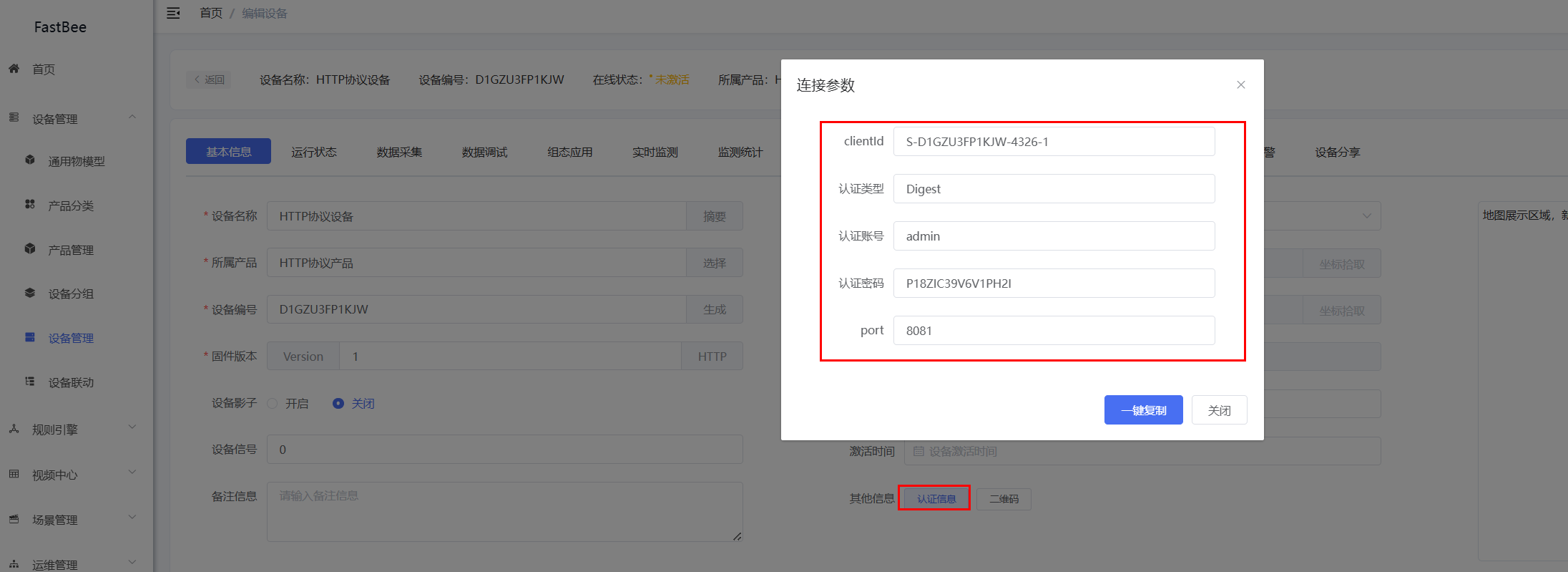Open the 设备分享 tab

pyautogui.click(x=1337, y=152)
